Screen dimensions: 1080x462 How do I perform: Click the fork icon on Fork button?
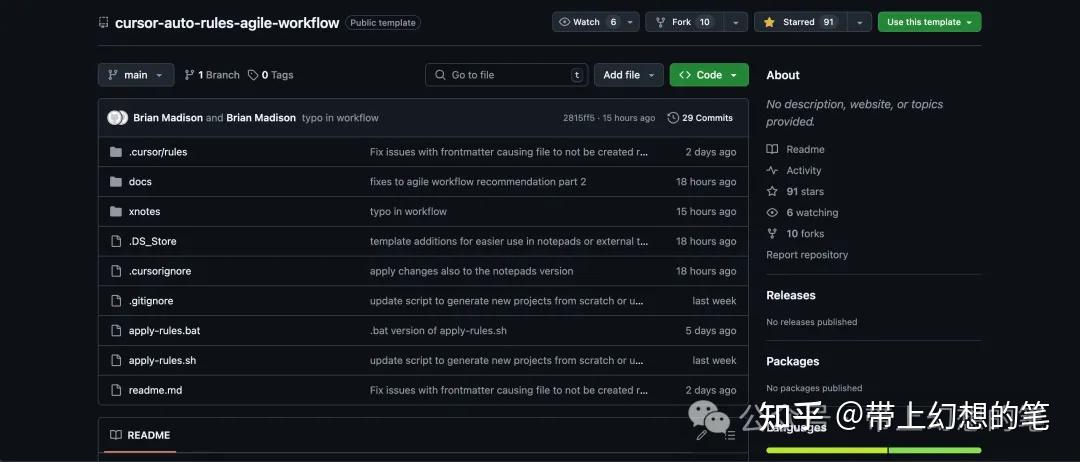click(661, 22)
